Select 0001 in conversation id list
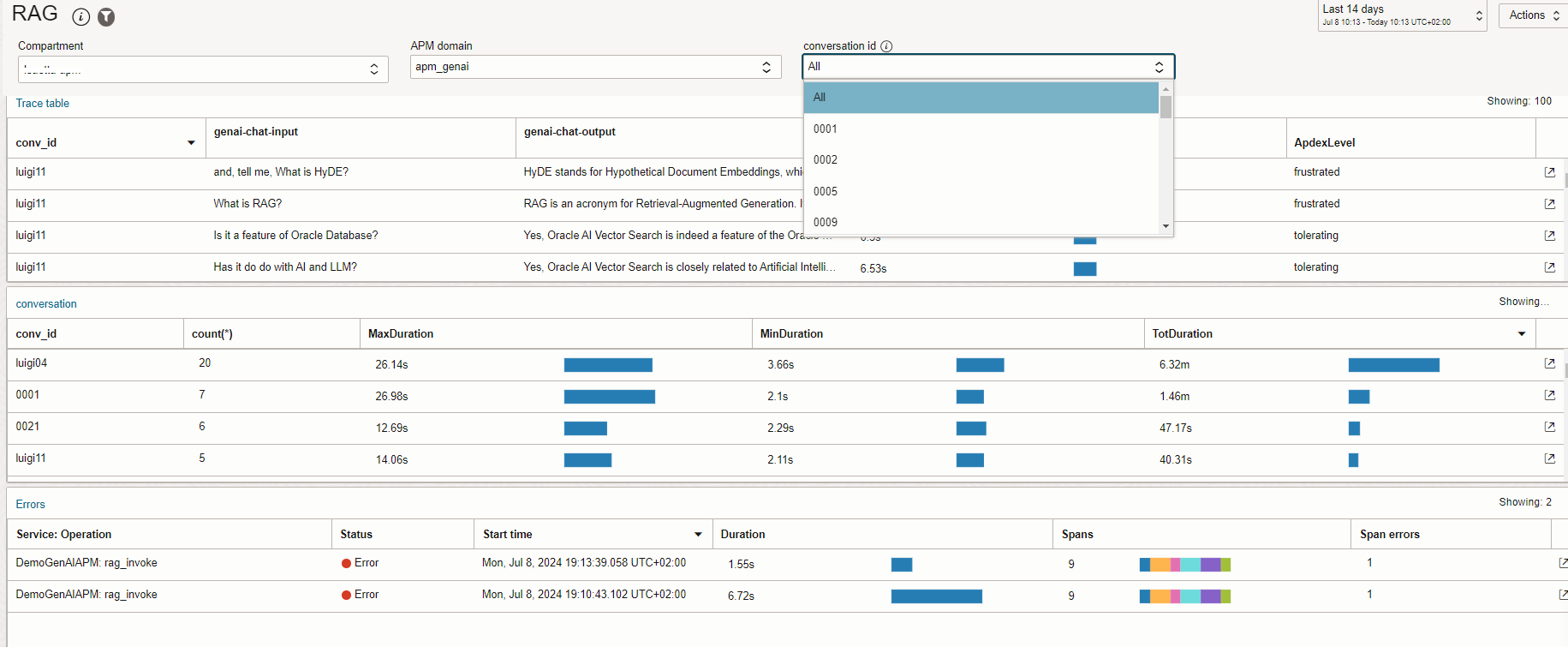The width and height of the screenshot is (1568, 647). pyautogui.click(x=826, y=129)
